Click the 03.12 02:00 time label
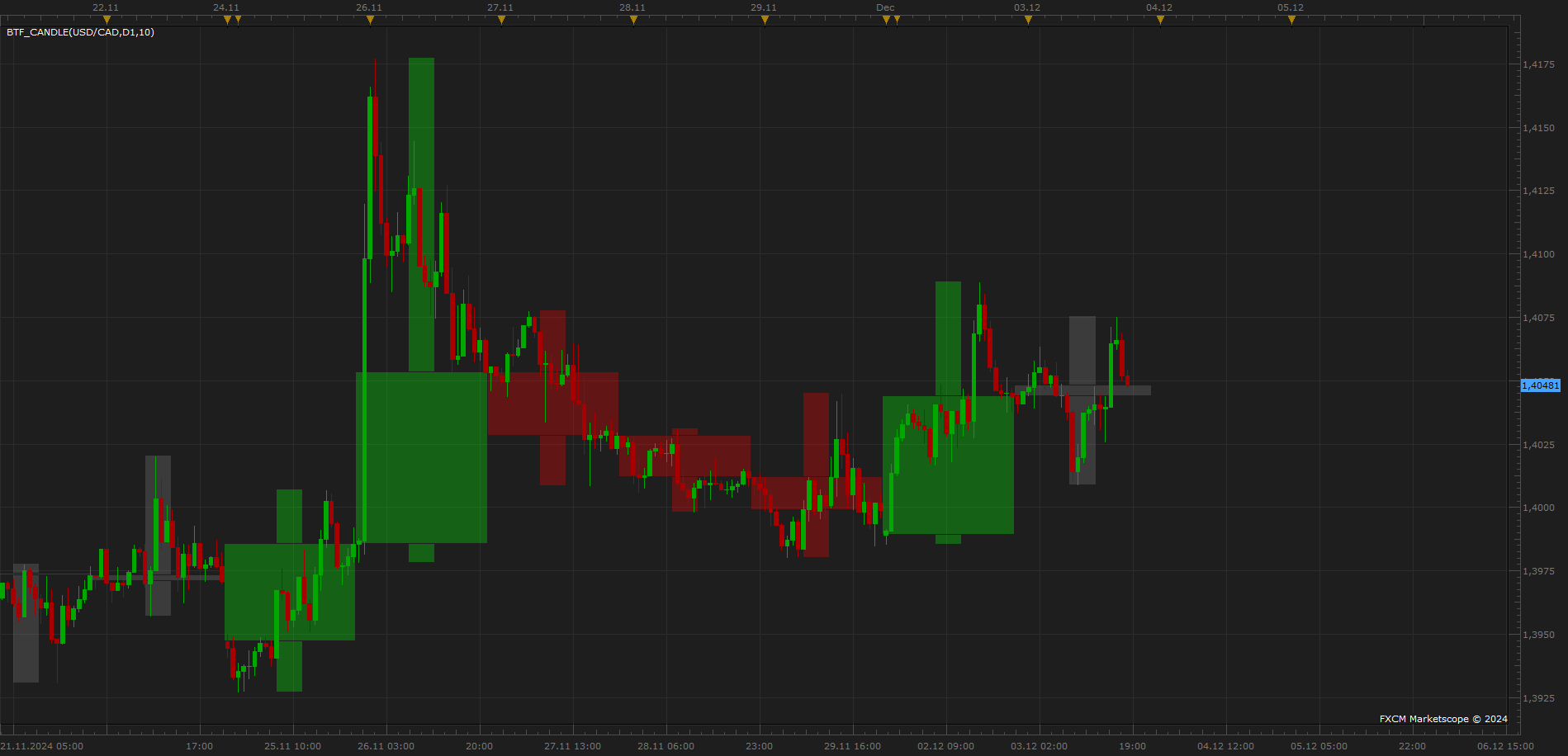Viewport: 1568px width, 756px height. [x=1039, y=746]
